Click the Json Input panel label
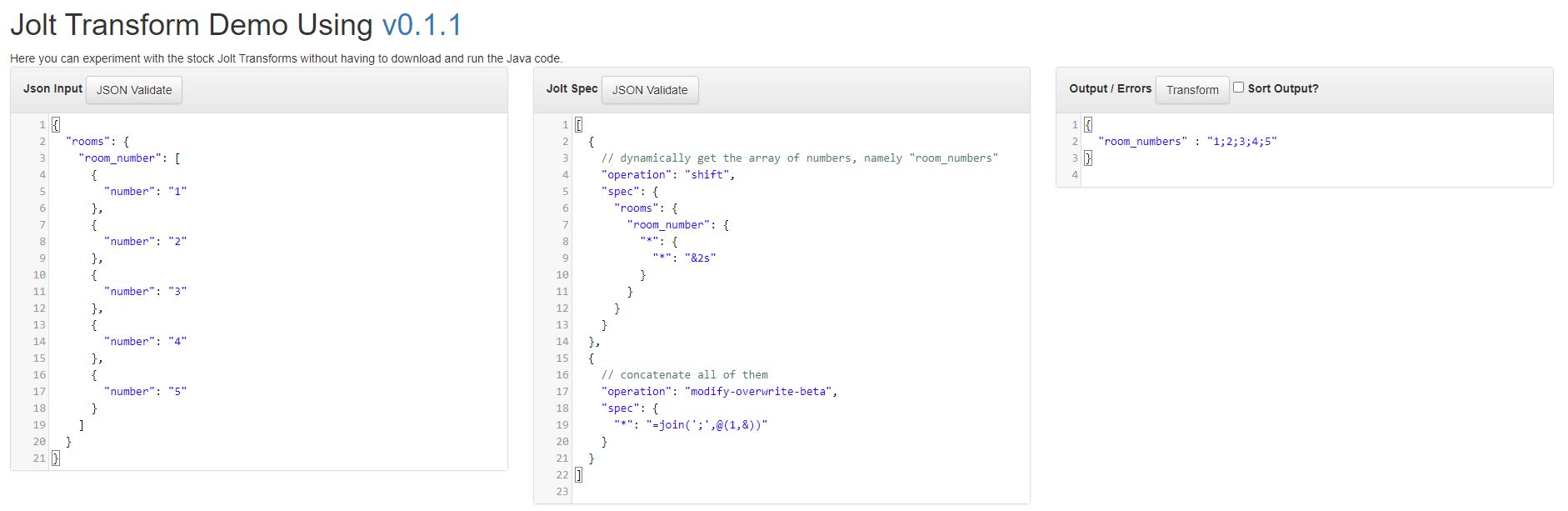 [x=52, y=88]
